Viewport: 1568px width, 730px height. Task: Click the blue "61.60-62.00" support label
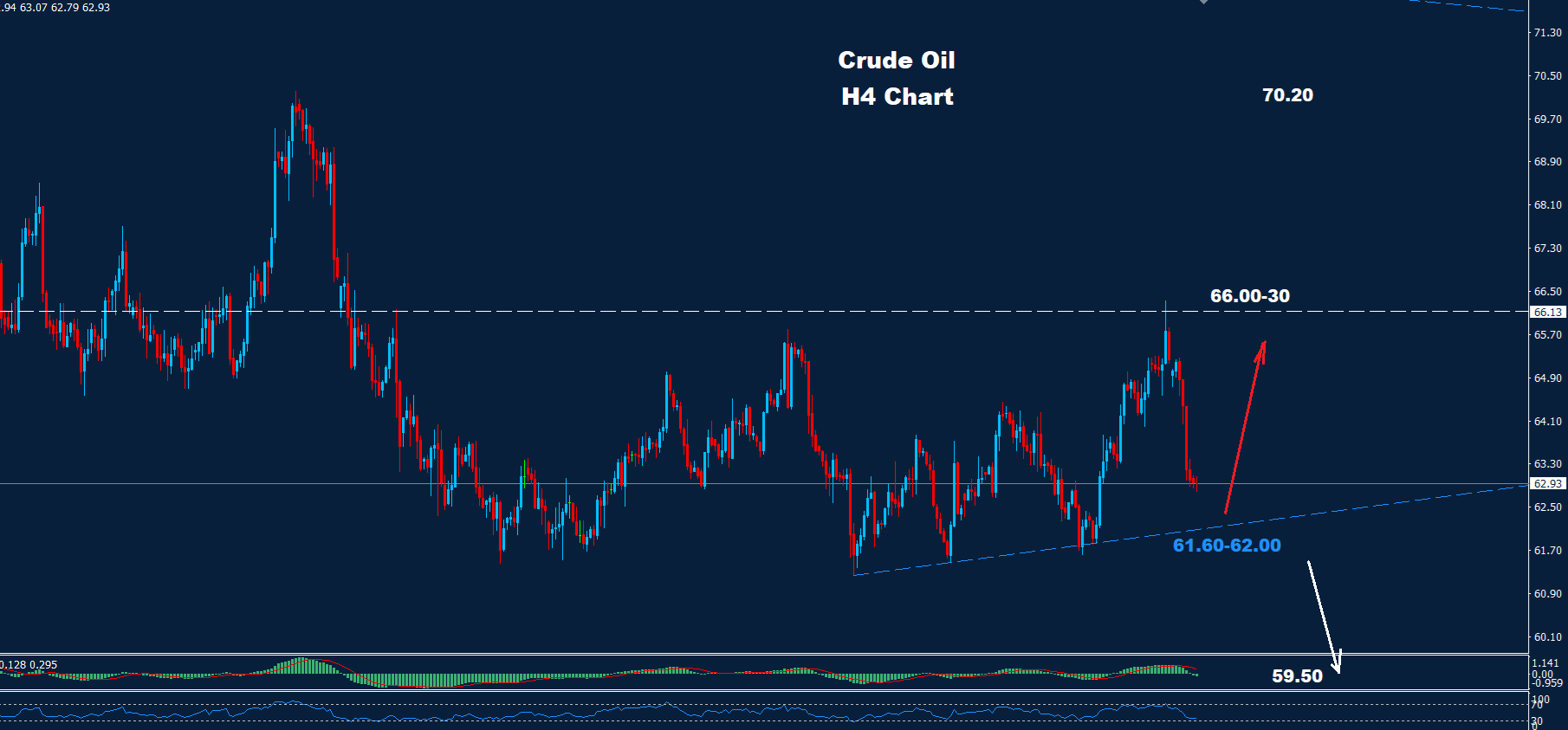click(1226, 546)
